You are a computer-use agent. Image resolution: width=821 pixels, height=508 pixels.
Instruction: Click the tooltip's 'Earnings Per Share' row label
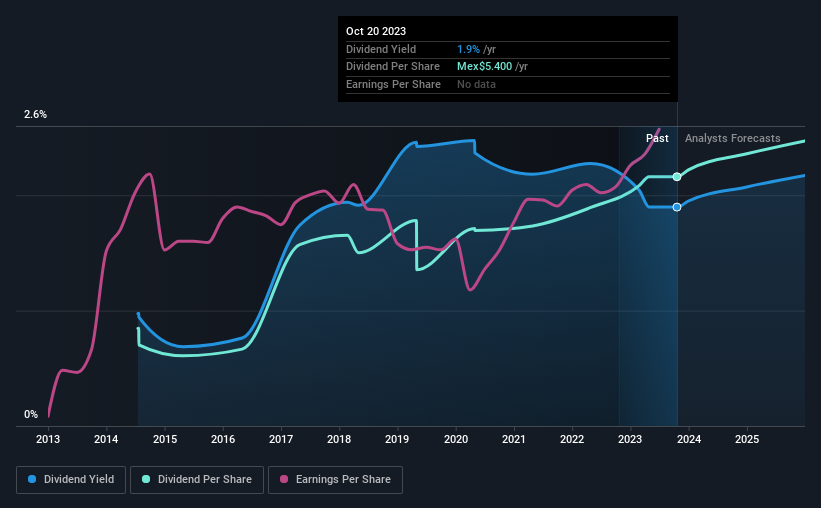[x=393, y=84]
